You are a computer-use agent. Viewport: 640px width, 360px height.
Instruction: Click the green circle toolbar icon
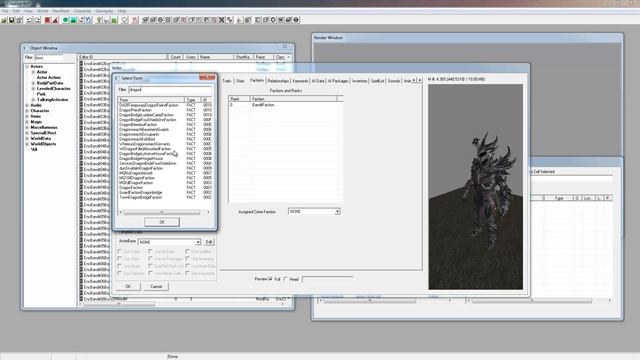click(x=65, y=20)
